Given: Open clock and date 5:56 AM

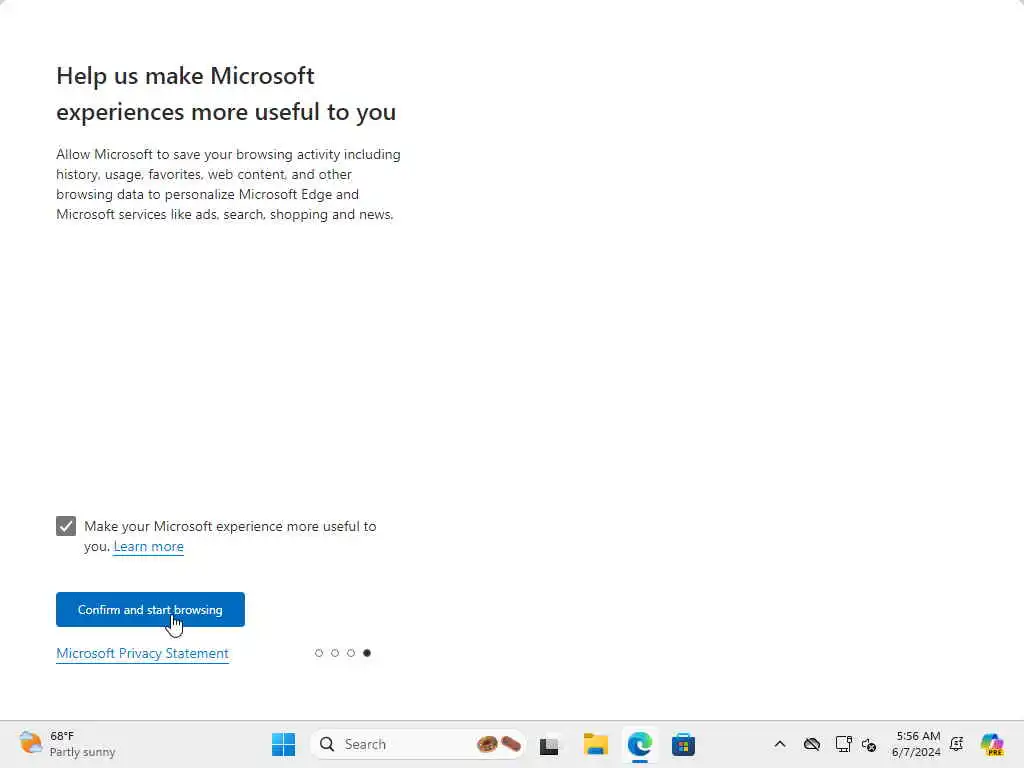Looking at the screenshot, I should (916, 744).
